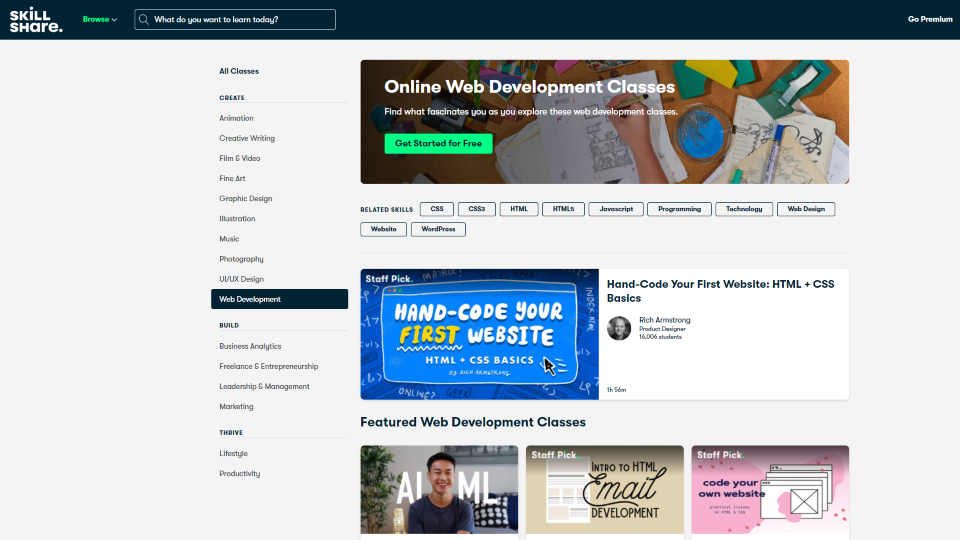Click 'Featured Web Development Classes' heading
Image resolution: width=960 pixels, height=540 pixels.
[473, 422]
